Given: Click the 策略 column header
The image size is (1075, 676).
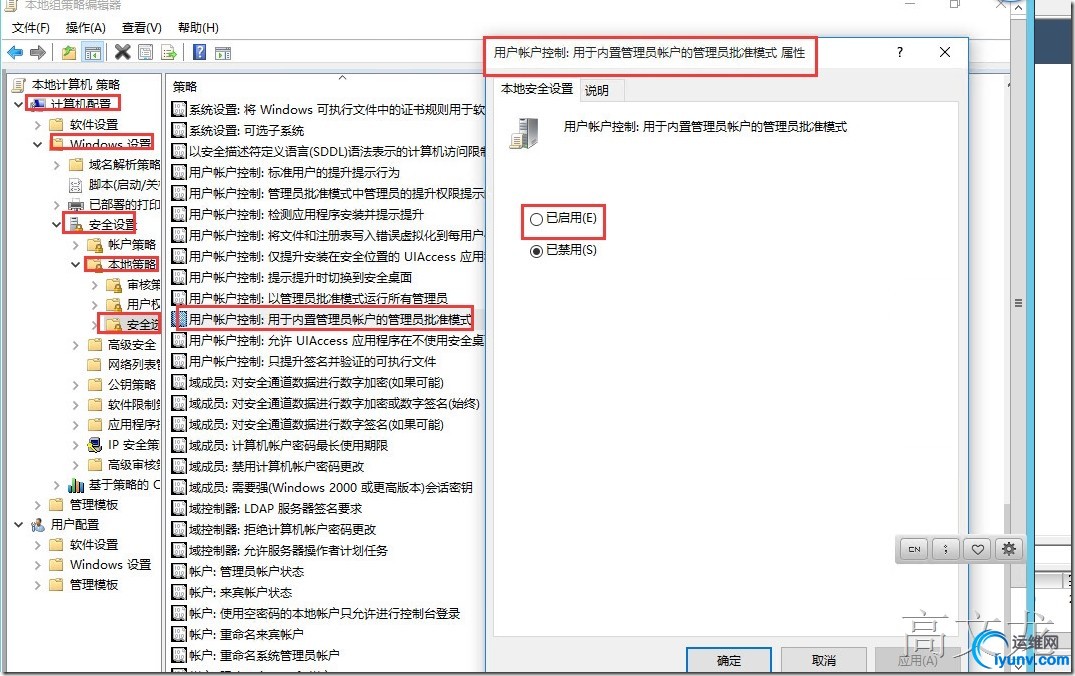Looking at the screenshot, I should pyautogui.click(x=185, y=86).
